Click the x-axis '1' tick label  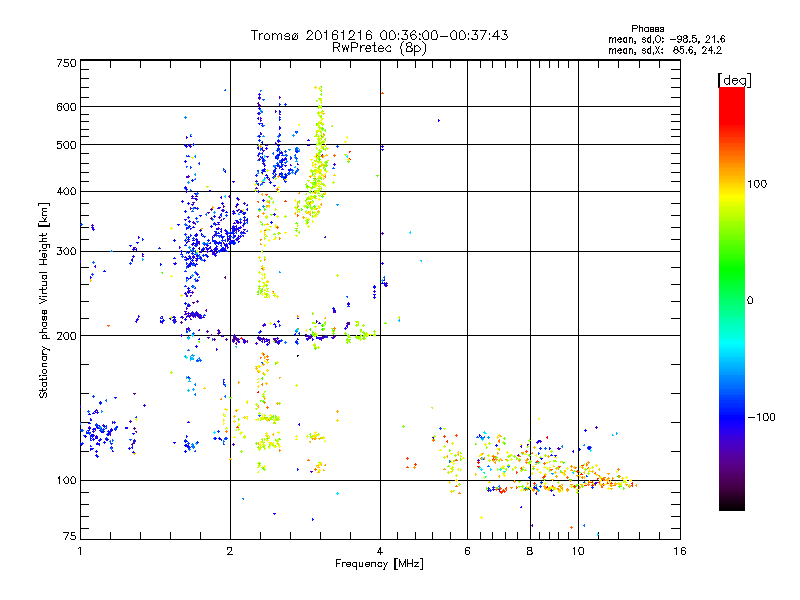pyautogui.click(x=80, y=551)
